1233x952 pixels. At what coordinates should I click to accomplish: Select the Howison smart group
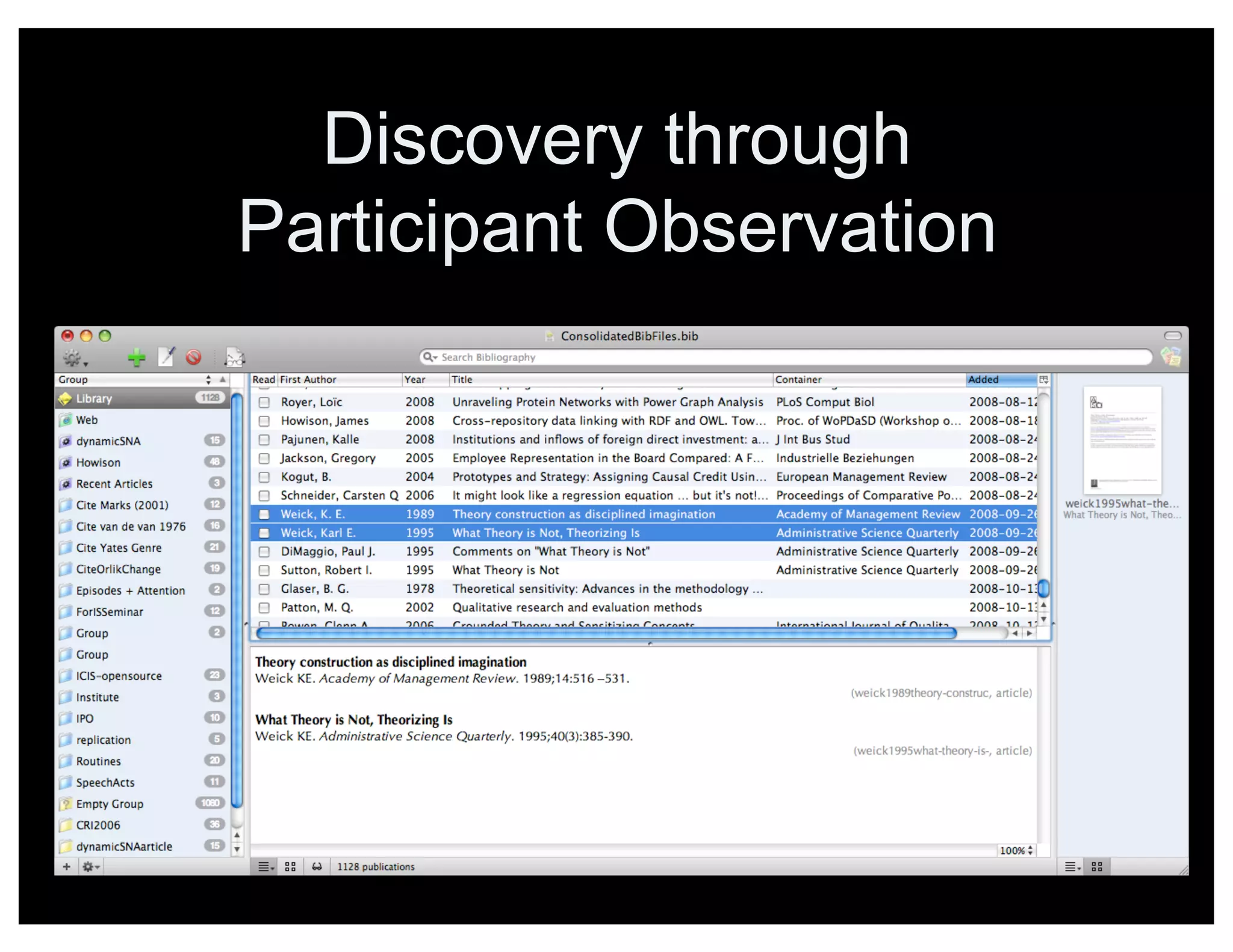143,463
